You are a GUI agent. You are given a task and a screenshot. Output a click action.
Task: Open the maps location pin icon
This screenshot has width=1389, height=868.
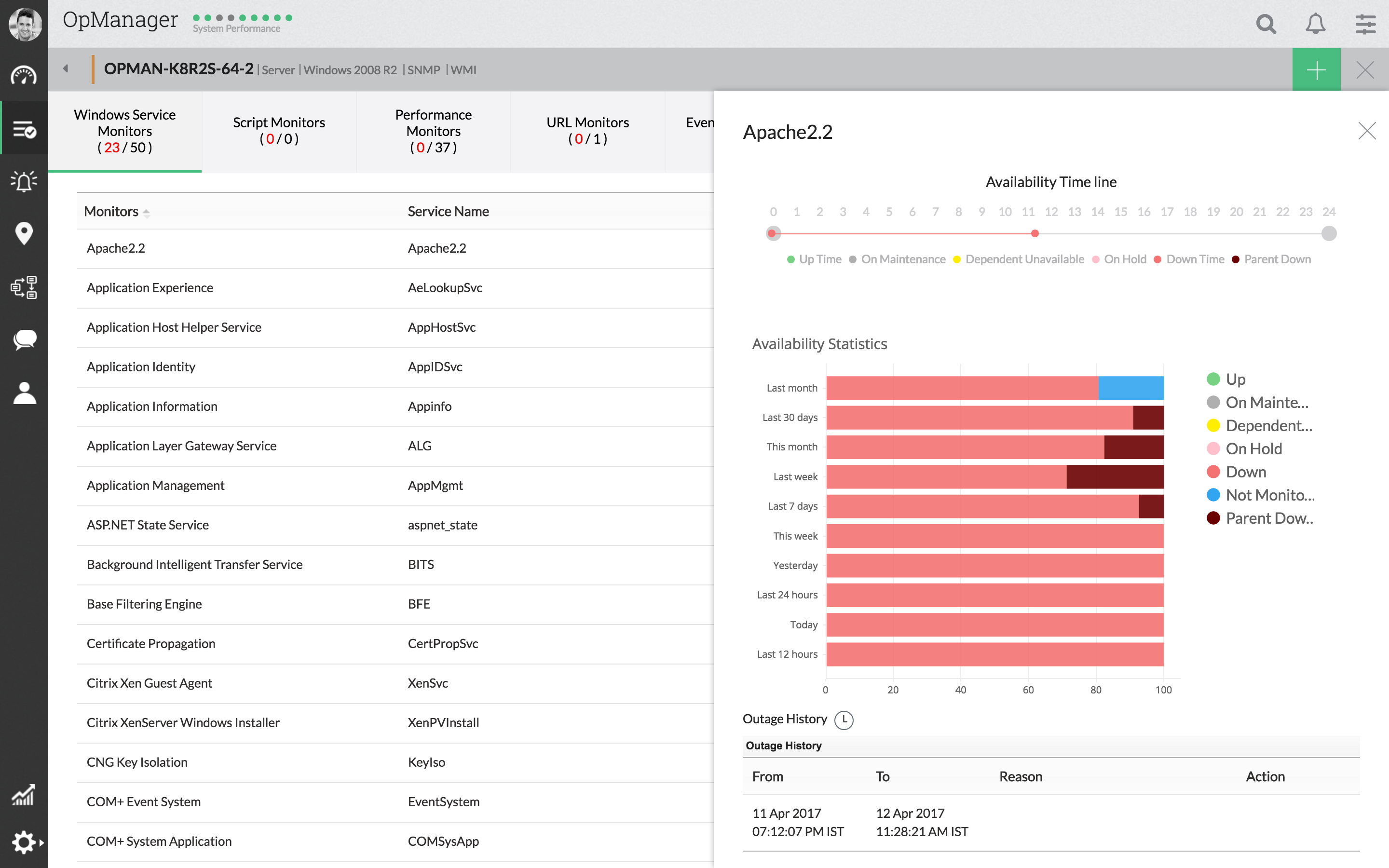point(24,234)
